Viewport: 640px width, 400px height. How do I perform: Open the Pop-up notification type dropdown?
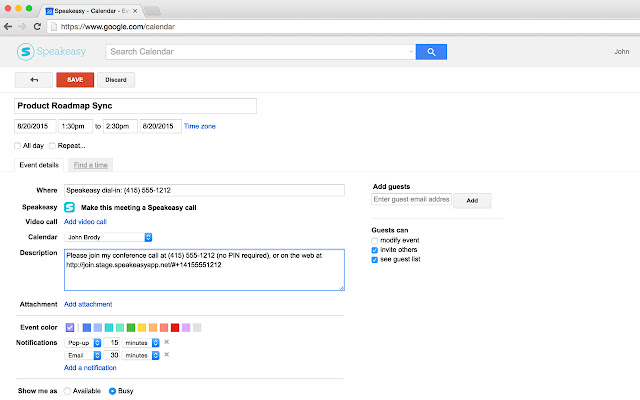point(83,343)
